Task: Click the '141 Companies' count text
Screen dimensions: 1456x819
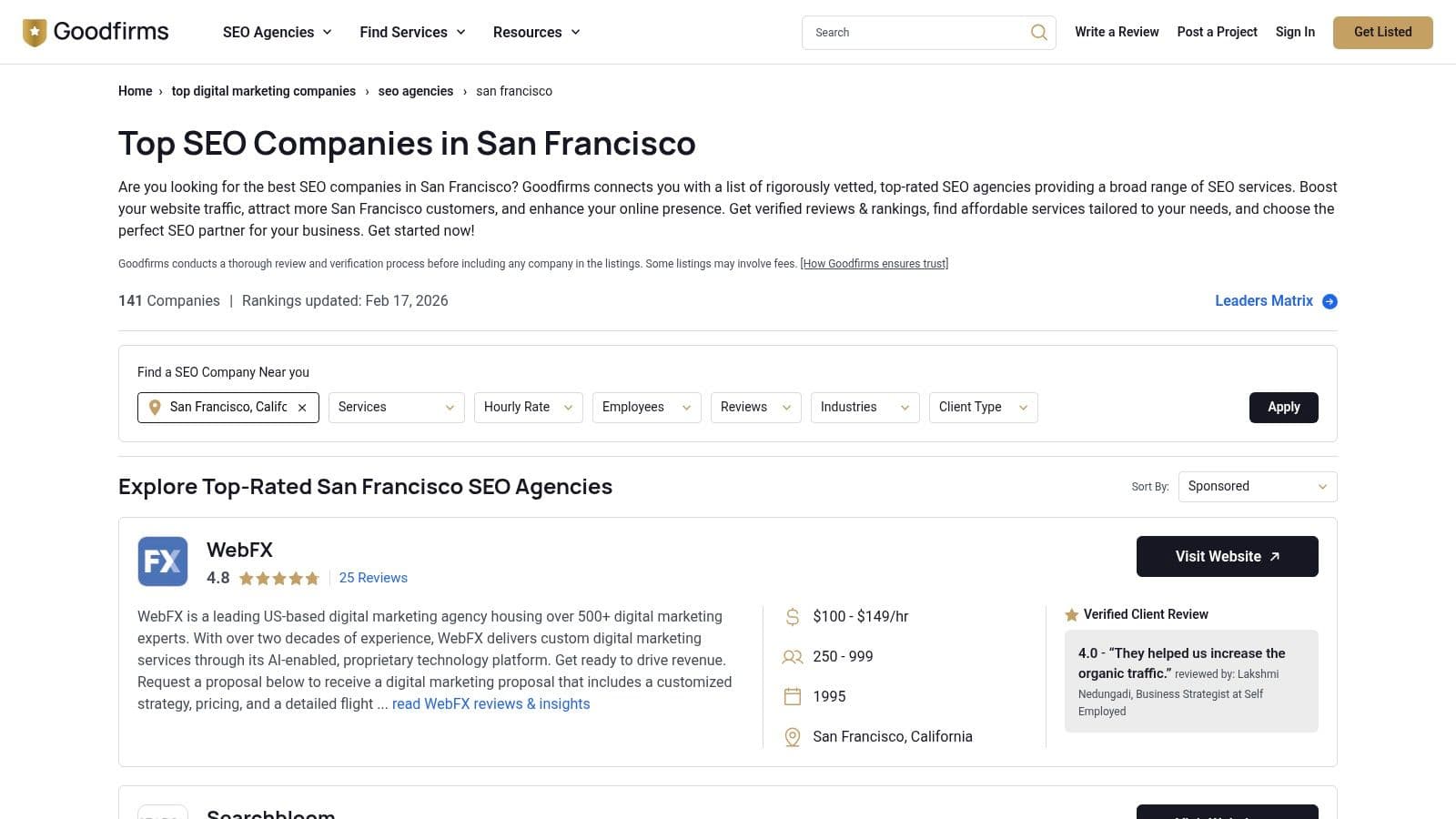Action: (x=169, y=301)
